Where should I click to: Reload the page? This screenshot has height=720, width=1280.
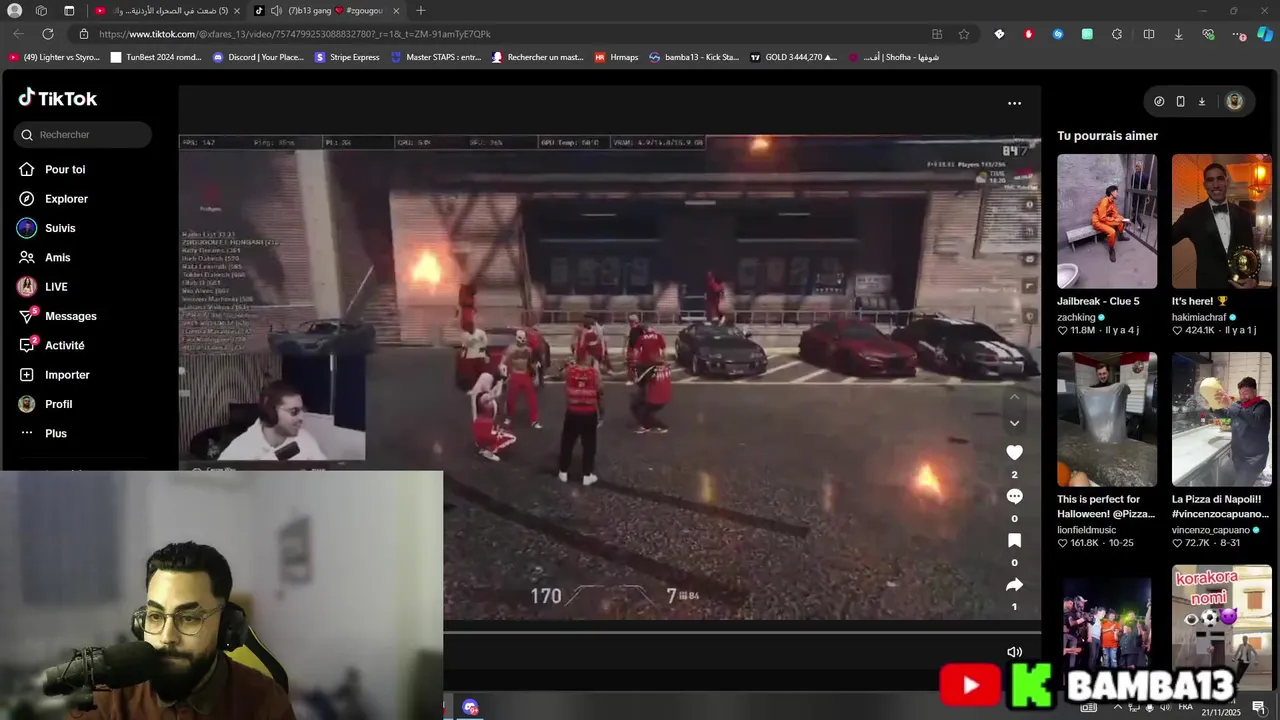pyautogui.click(x=47, y=34)
